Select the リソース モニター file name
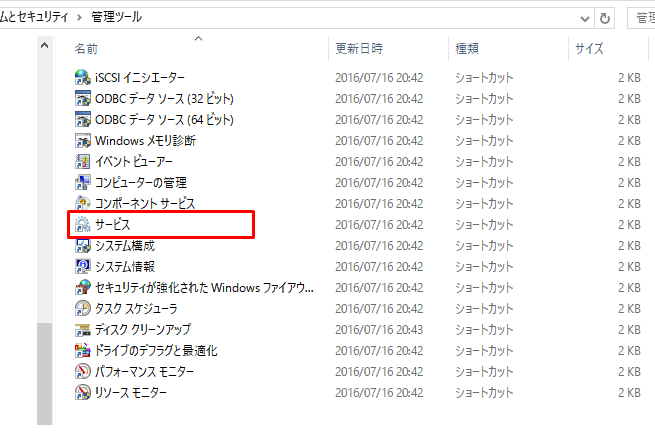 (131, 392)
